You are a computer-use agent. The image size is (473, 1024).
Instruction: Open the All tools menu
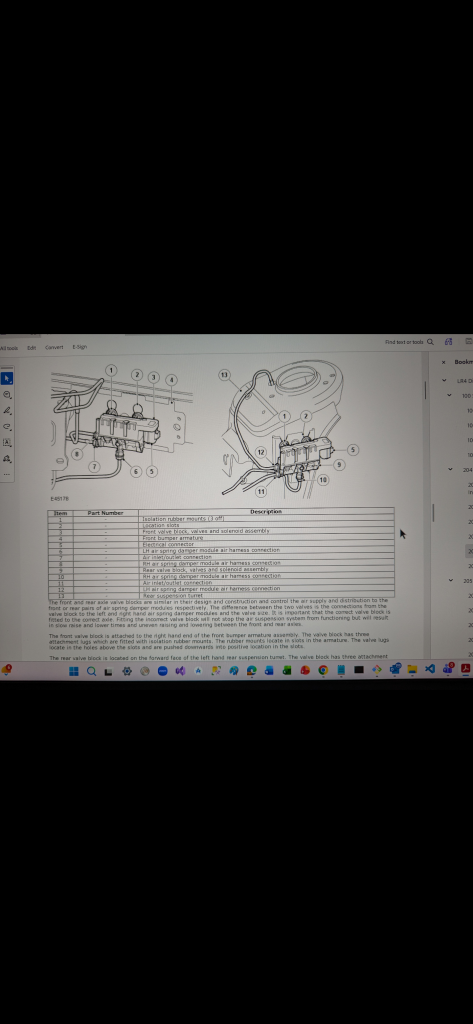(x=9, y=348)
